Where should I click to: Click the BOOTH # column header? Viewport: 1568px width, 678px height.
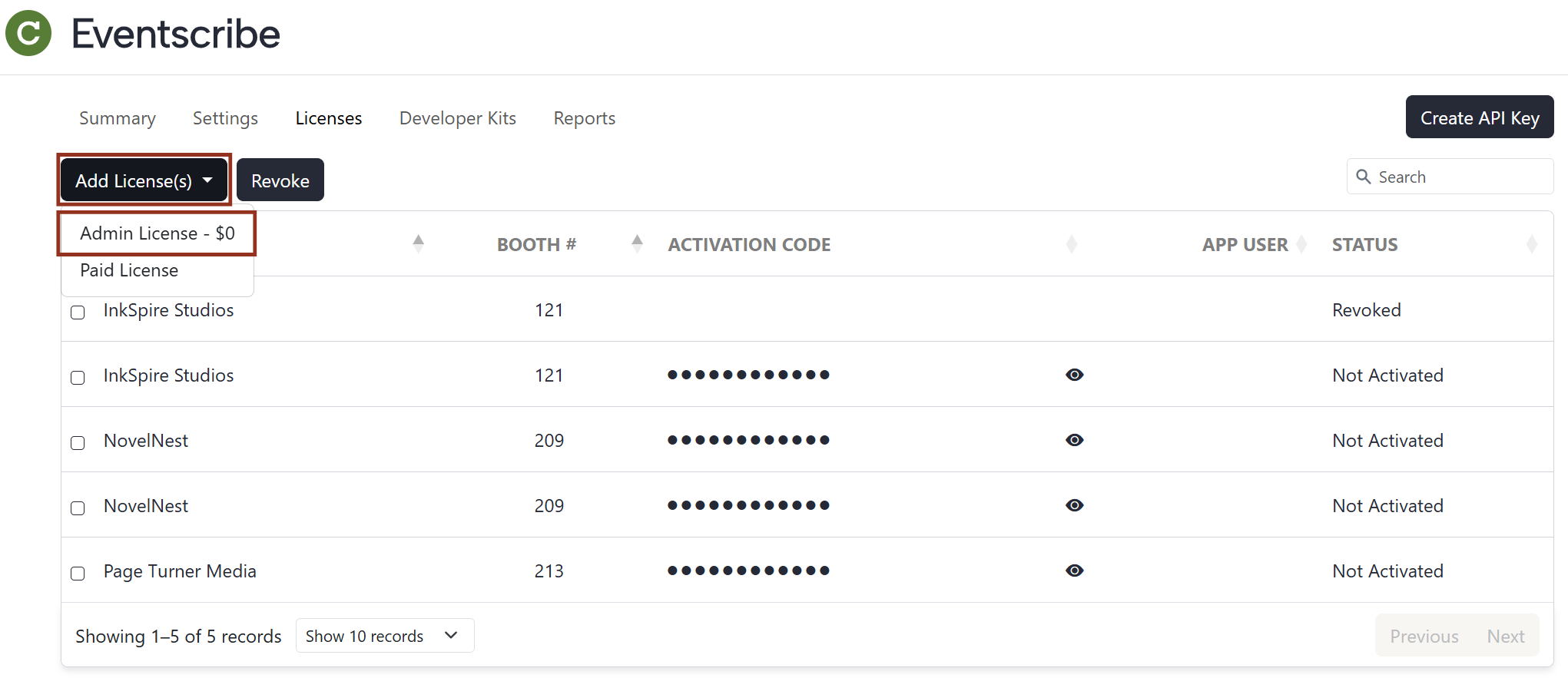point(536,245)
